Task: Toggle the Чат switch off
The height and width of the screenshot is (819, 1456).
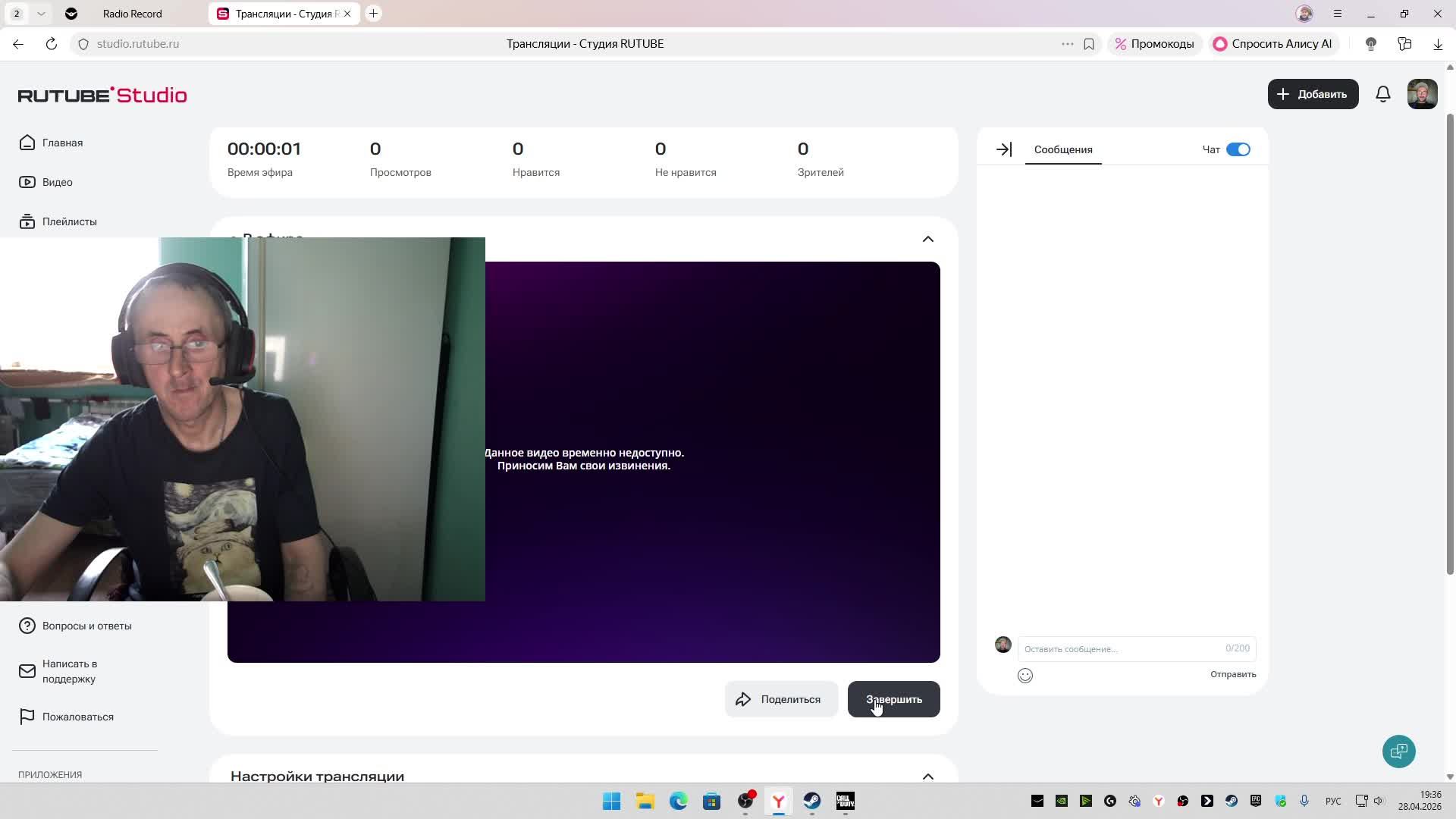Action: coord(1238,149)
